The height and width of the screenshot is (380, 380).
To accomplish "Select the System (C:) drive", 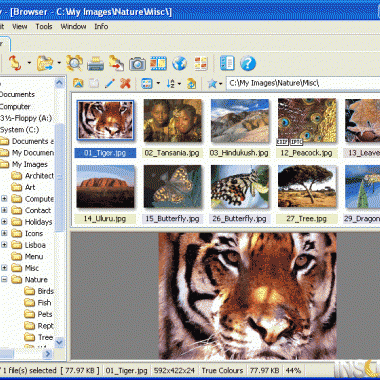I will pyautogui.click(x=20, y=130).
